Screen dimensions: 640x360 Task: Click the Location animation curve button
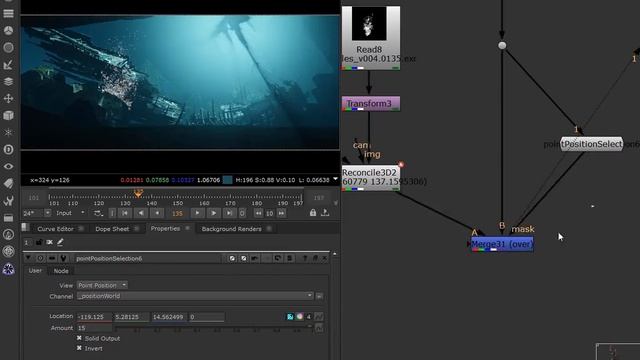[x=319, y=317]
